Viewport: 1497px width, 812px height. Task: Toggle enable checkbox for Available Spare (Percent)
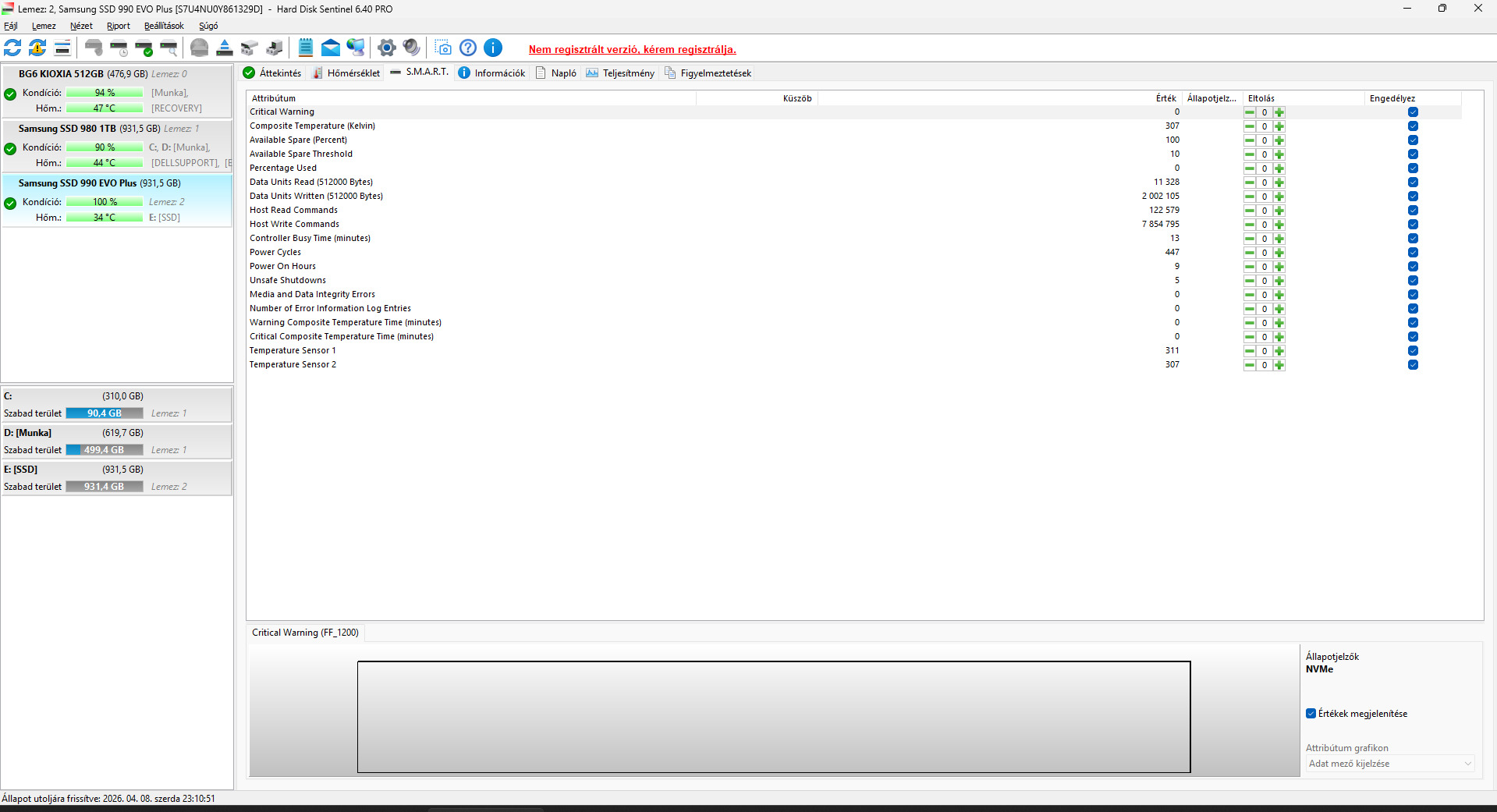click(1413, 140)
